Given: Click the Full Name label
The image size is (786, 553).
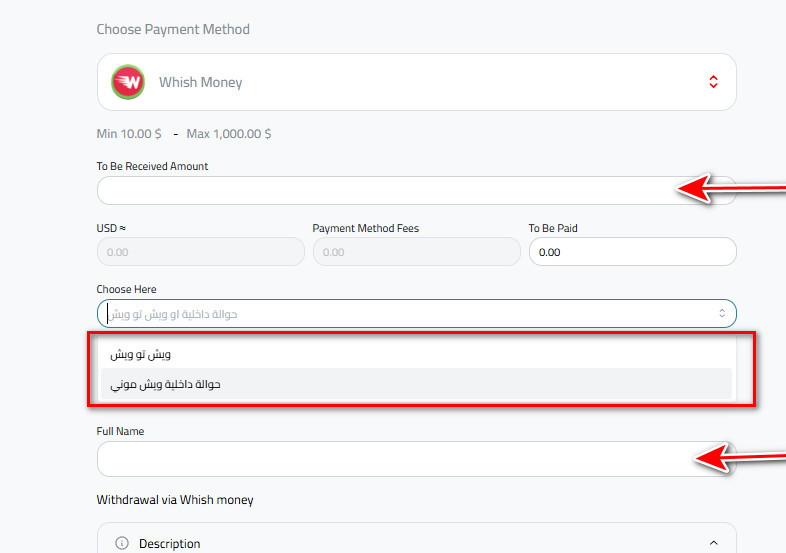Looking at the screenshot, I should [x=120, y=431].
